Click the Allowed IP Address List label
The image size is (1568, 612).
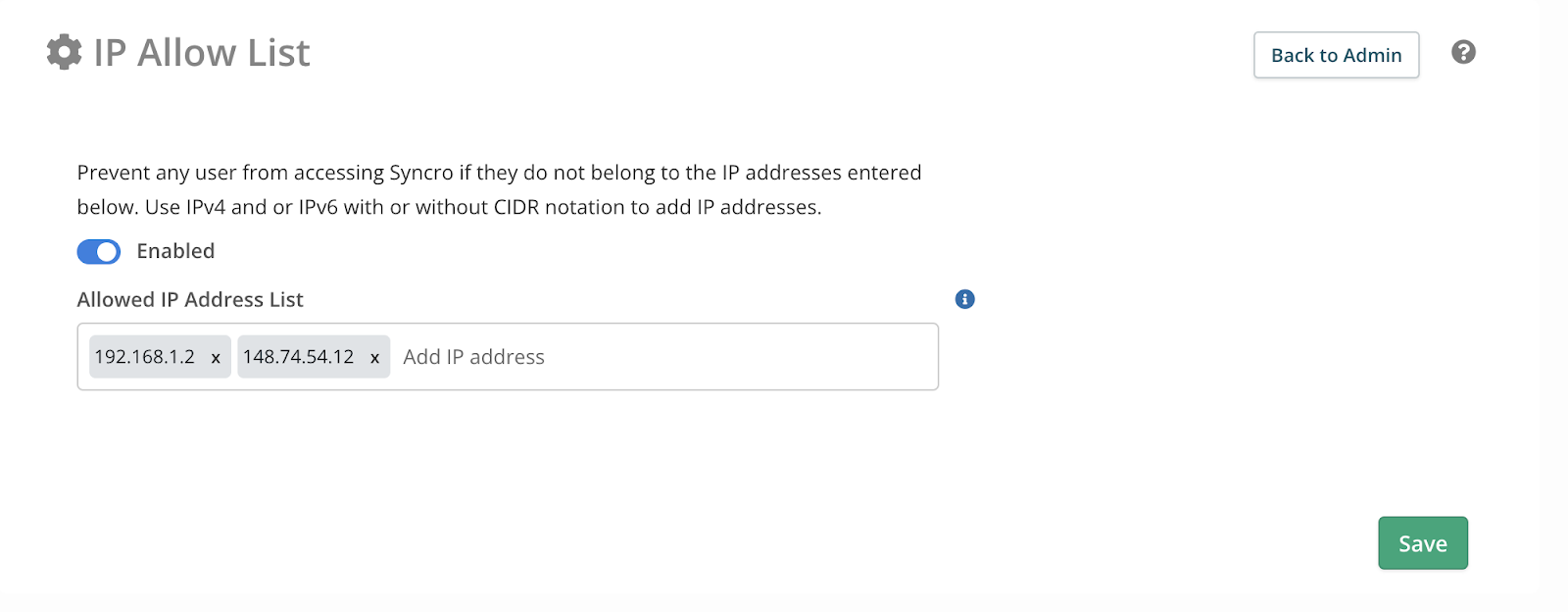[190, 300]
